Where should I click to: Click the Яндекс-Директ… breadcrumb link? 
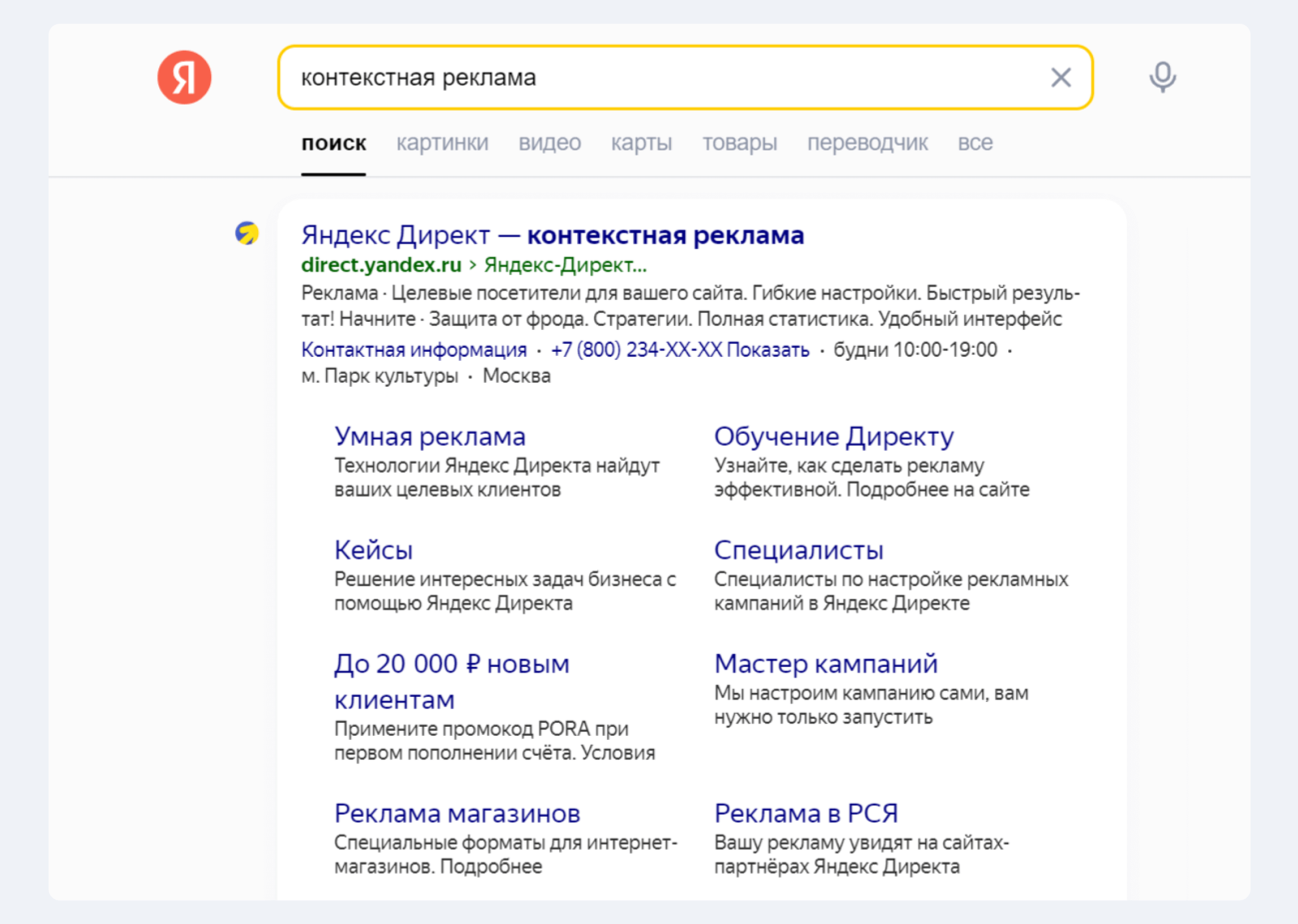click(565, 264)
